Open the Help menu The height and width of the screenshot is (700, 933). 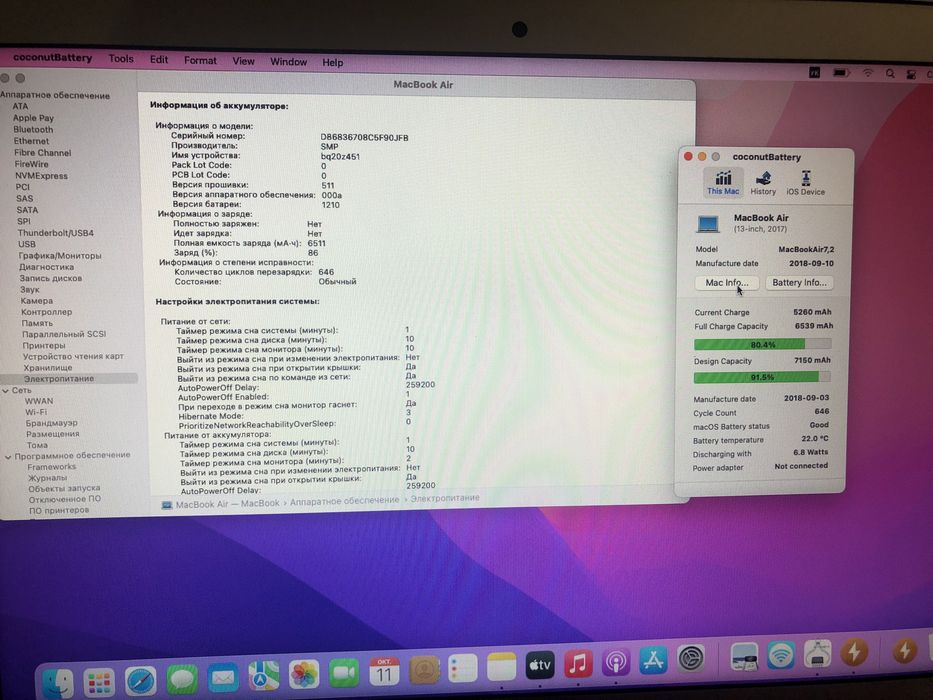(333, 62)
